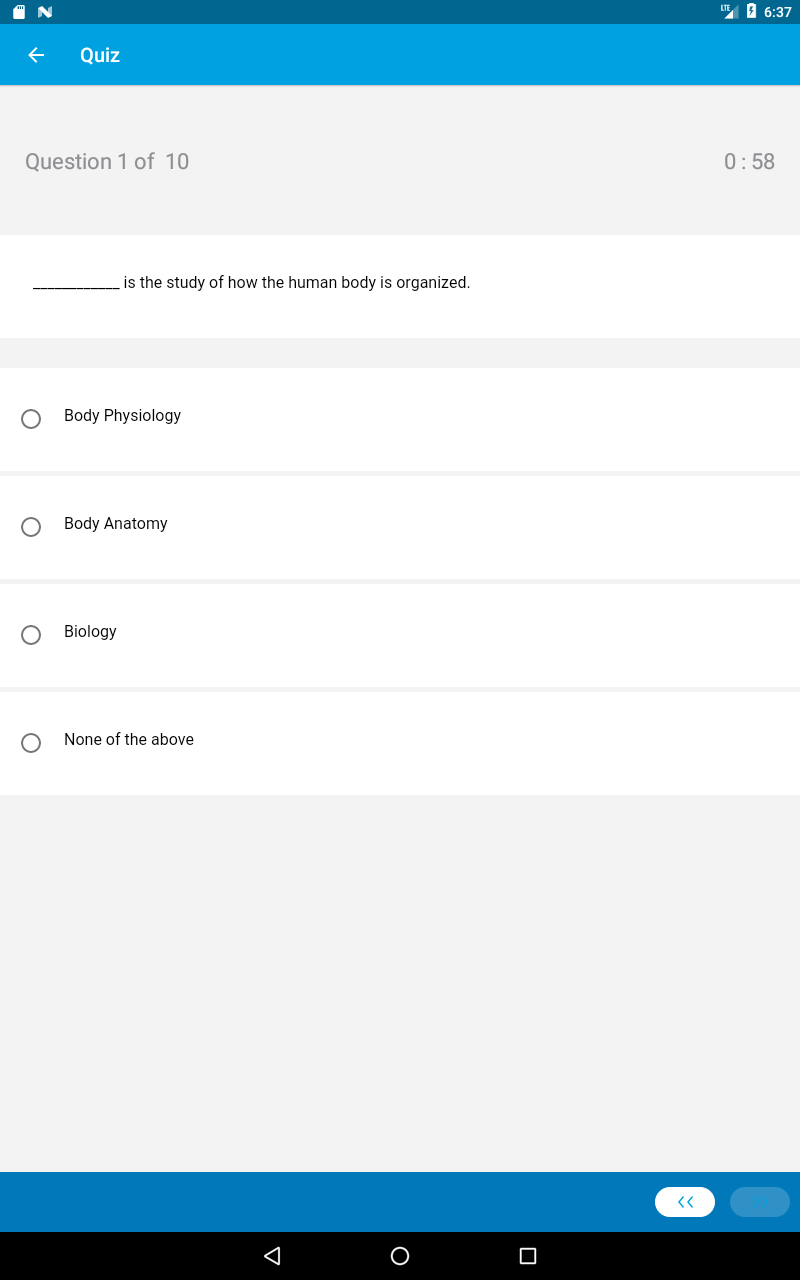Tap the back arrow in header
This screenshot has width=800, height=1280.
point(36,55)
